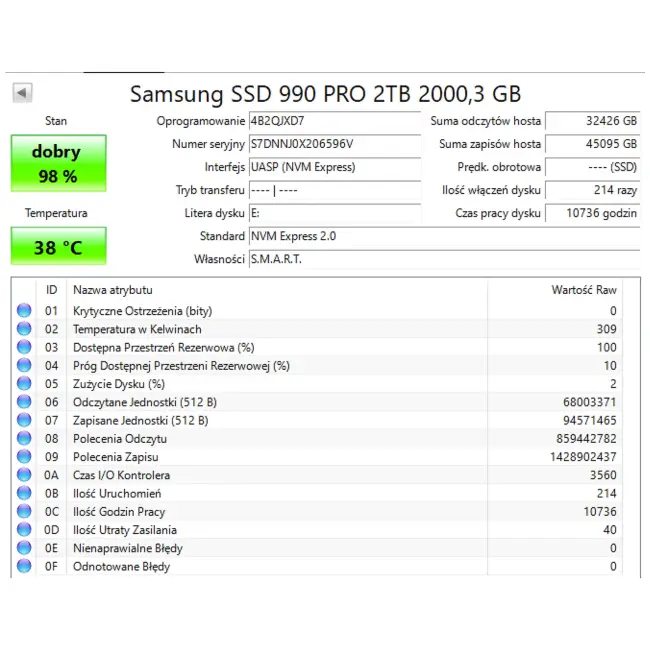Image resolution: width=650 pixels, height=650 pixels.
Task: Click the back arrow button
Action: click(x=22, y=92)
